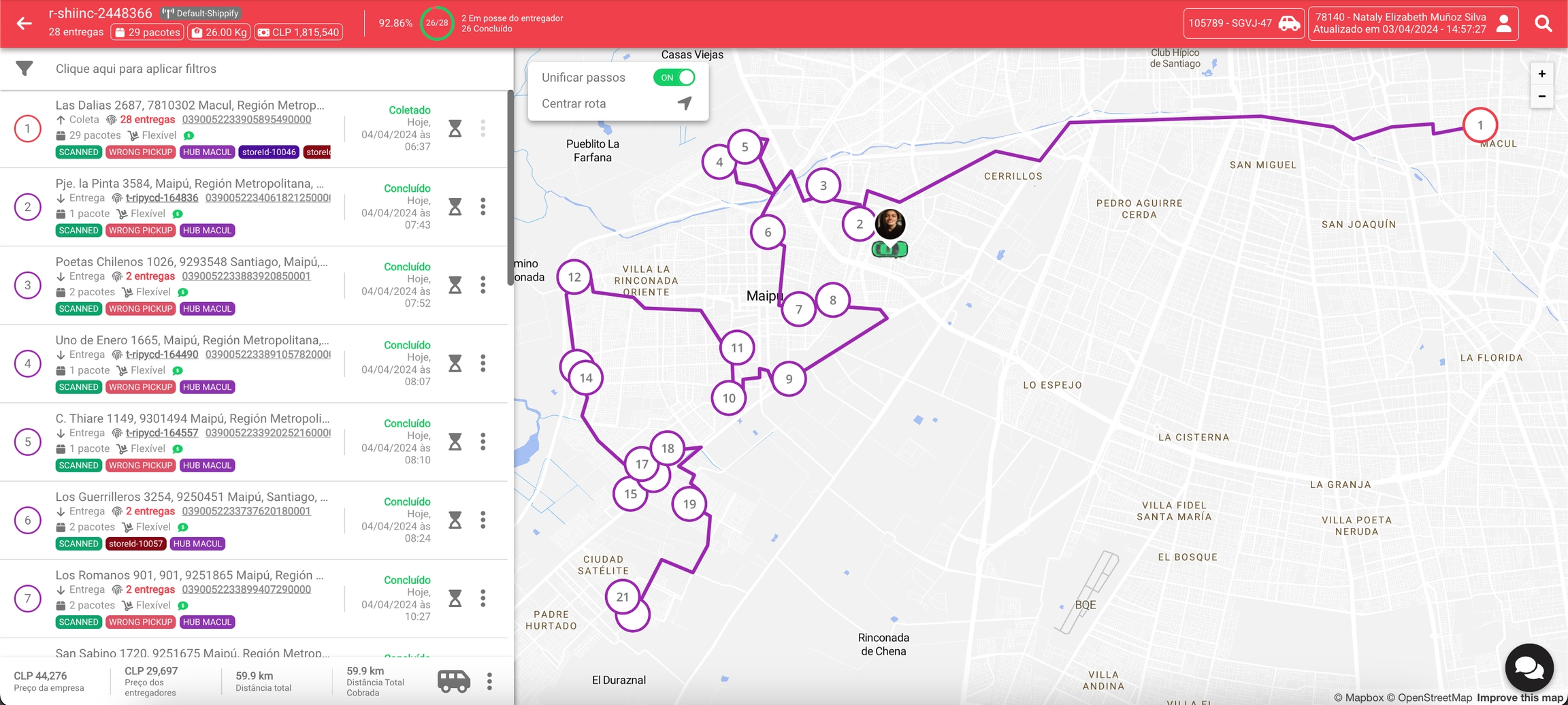The width and height of the screenshot is (1568, 705).
Task: Open three-dot menu for stop 6
Action: click(x=483, y=520)
